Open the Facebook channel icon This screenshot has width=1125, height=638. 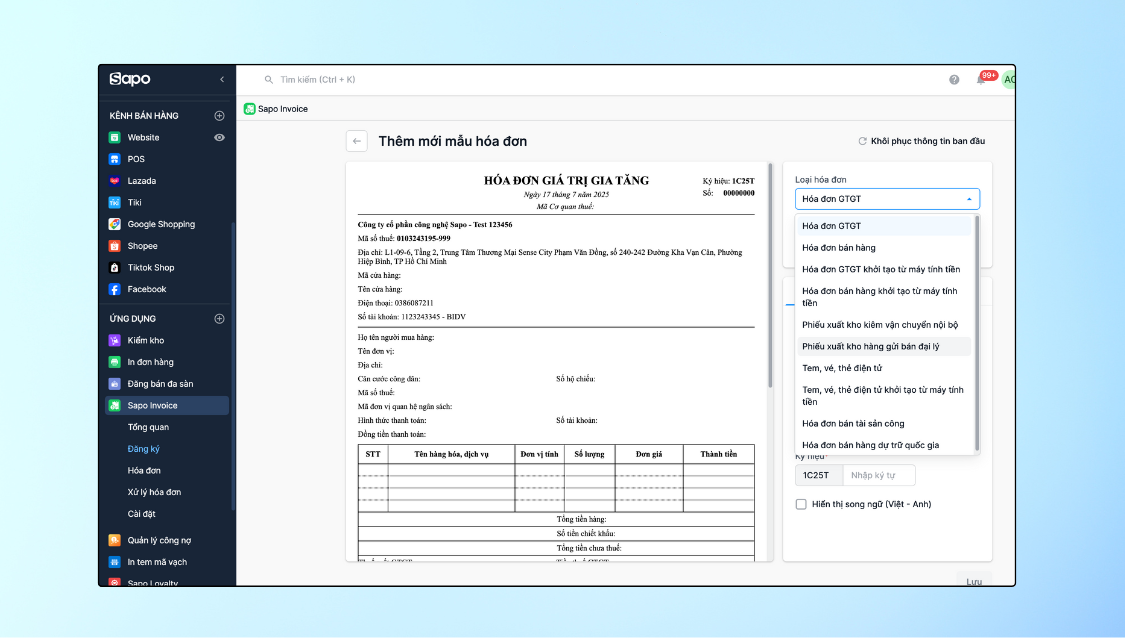point(114,289)
